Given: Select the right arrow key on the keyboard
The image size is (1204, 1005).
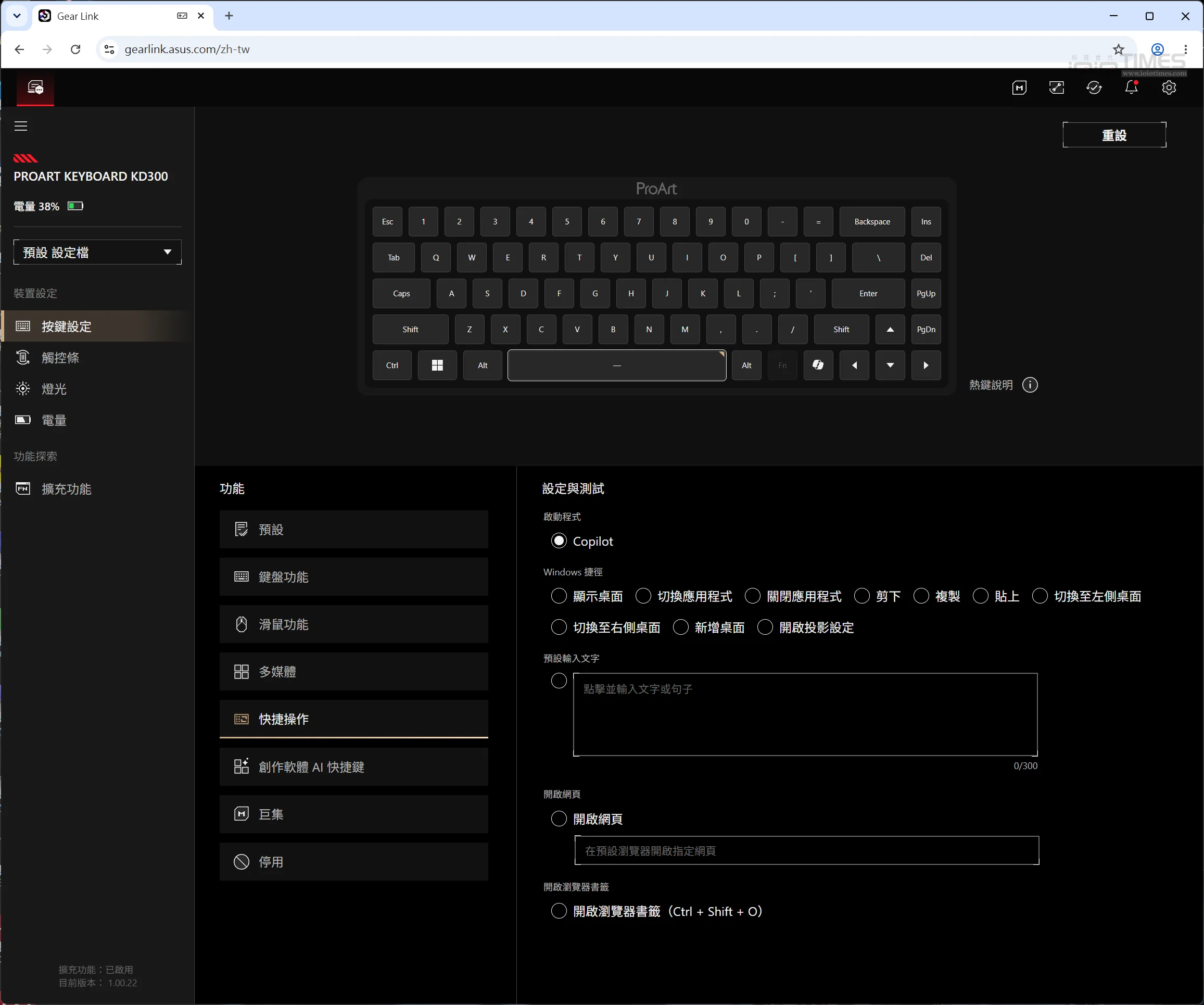Looking at the screenshot, I should pyautogui.click(x=926, y=366).
